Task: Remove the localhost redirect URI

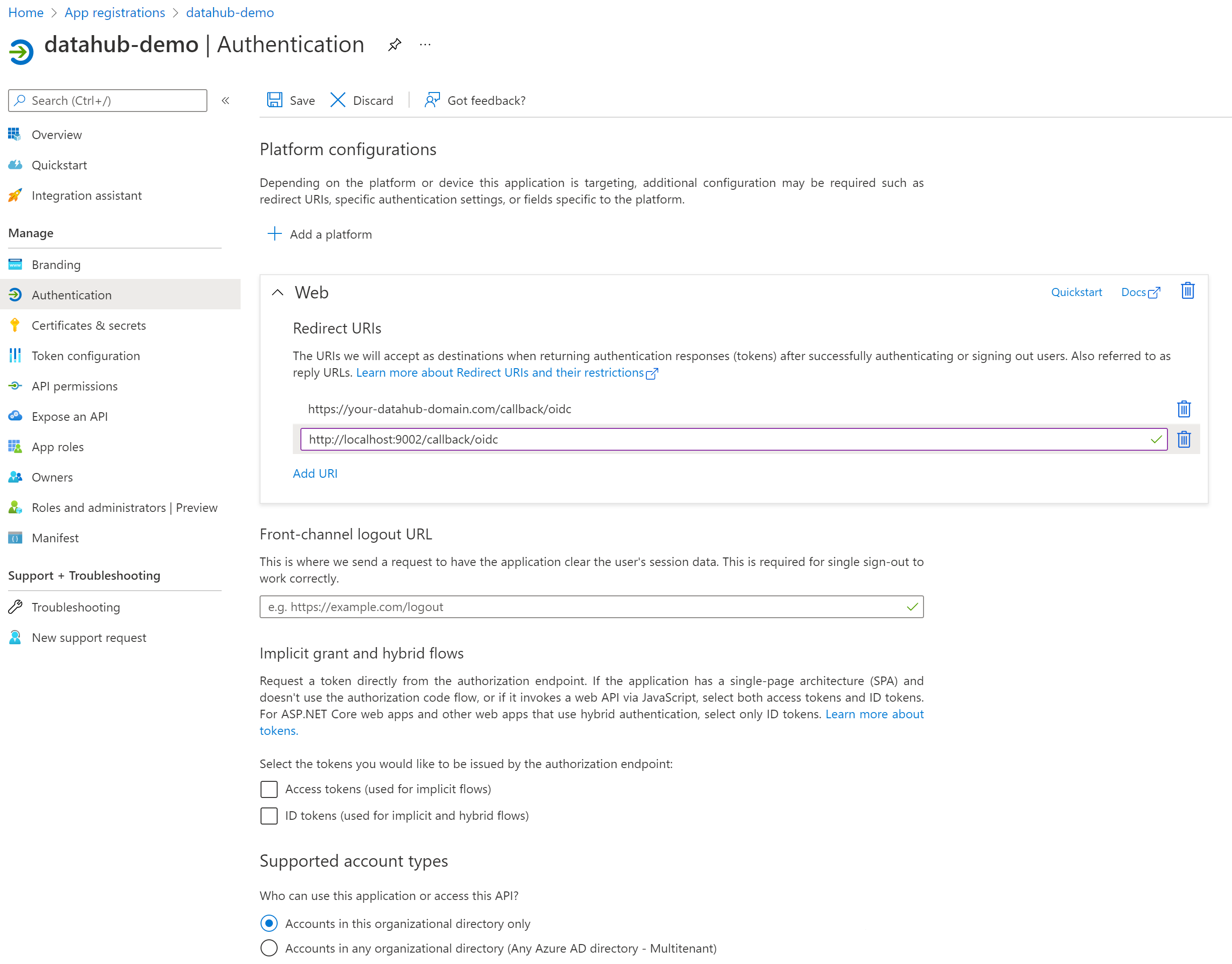Action: [1184, 439]
